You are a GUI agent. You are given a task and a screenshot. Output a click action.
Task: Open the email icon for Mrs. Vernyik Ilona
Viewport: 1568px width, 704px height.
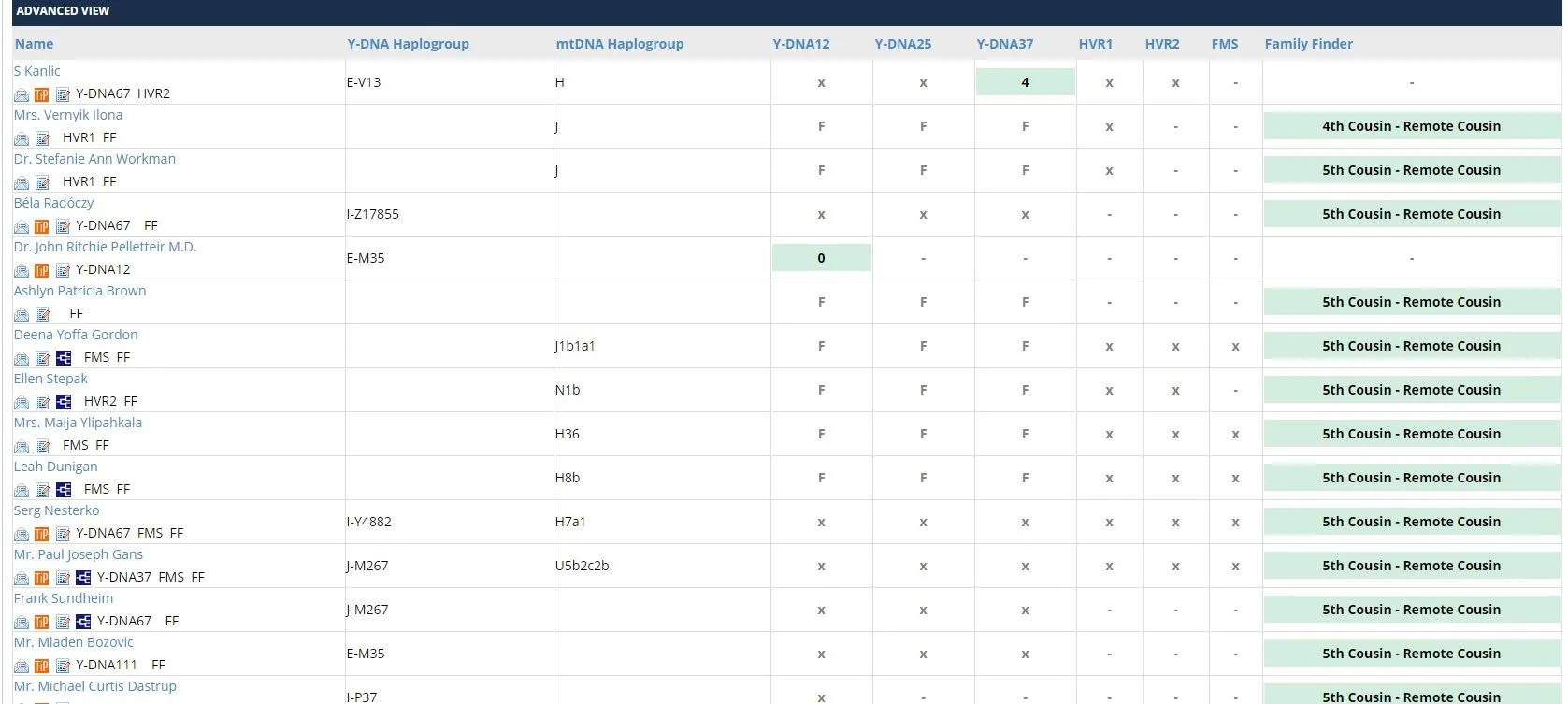[x=22, y=138]
